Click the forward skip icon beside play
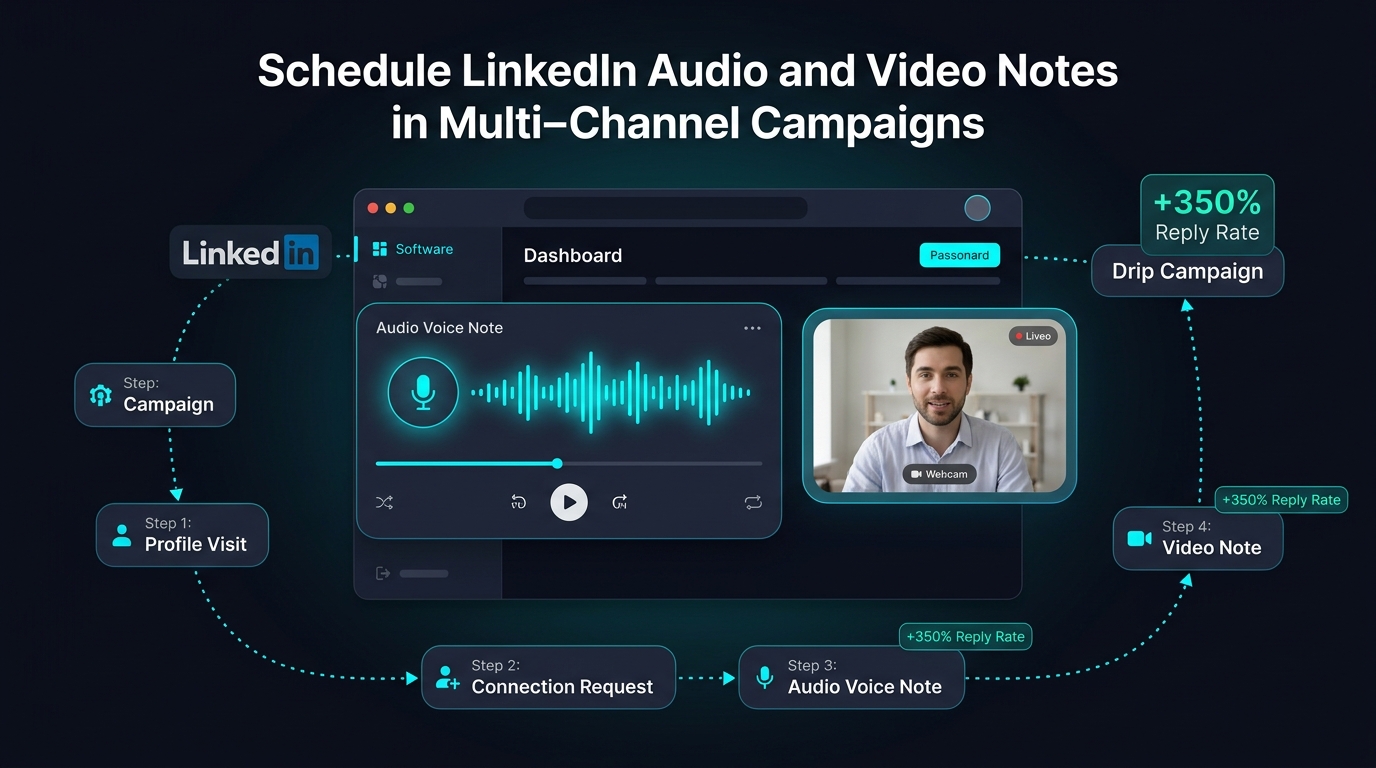This screenshot has width=1376, height=768. click(x=620, y=502)
